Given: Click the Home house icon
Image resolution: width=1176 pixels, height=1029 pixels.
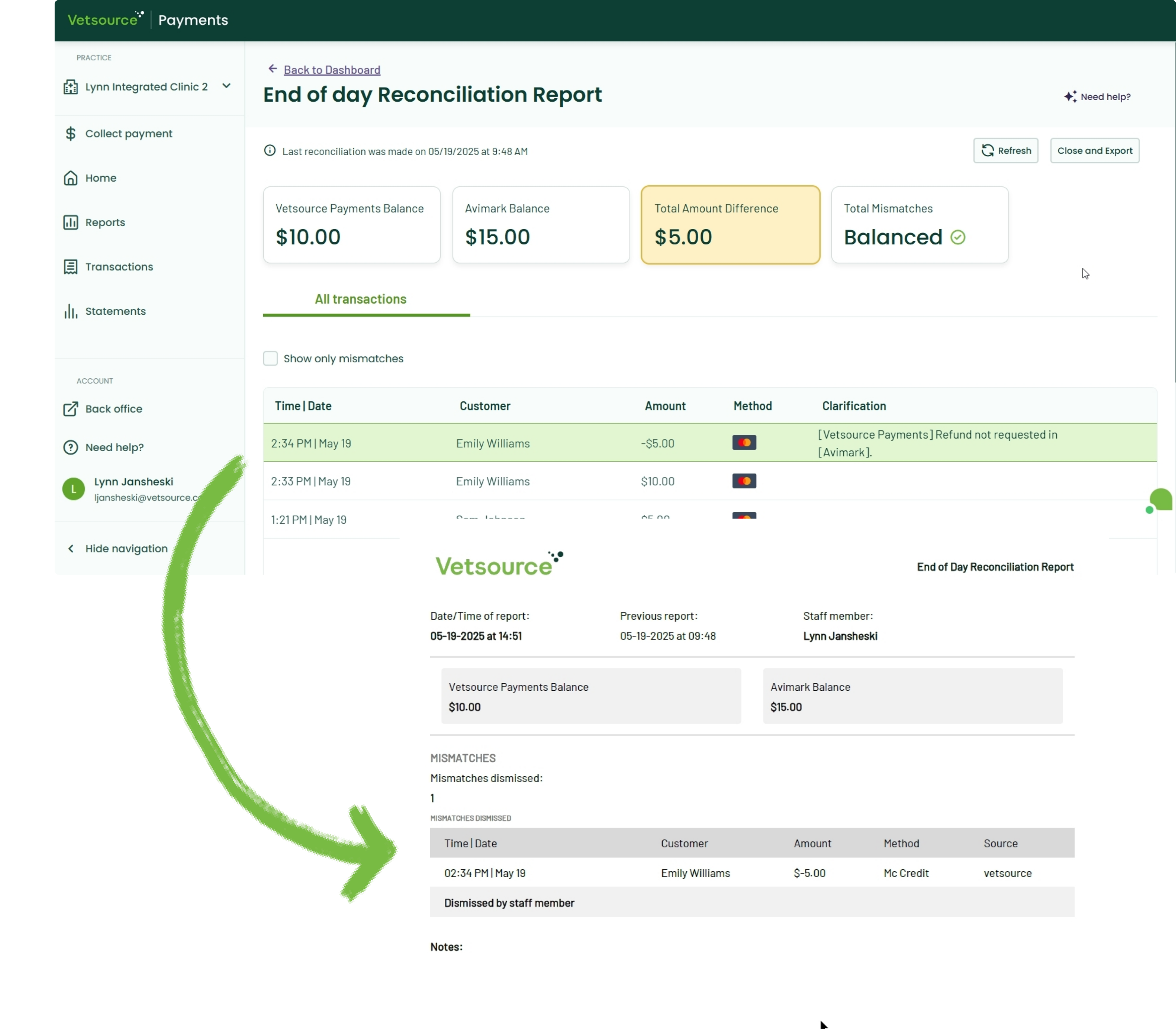Looking at the screenshot, I should click(71, 178).
